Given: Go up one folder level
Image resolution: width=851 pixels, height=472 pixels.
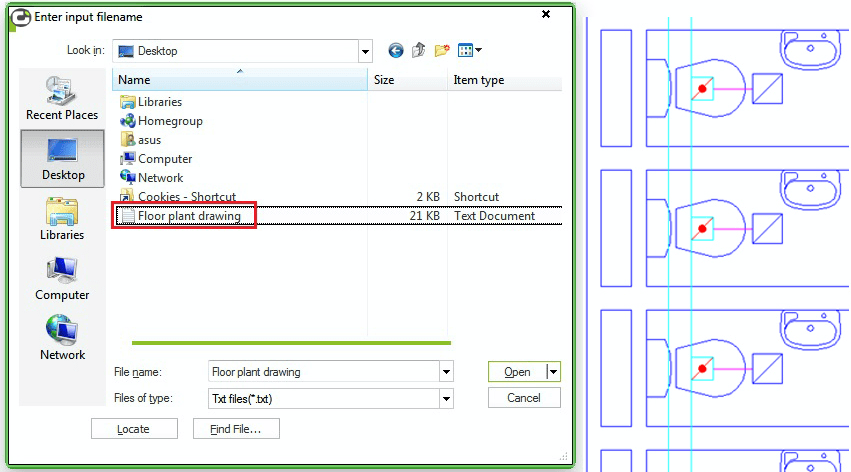Looking at the screenshot, I should pos(419,50).
